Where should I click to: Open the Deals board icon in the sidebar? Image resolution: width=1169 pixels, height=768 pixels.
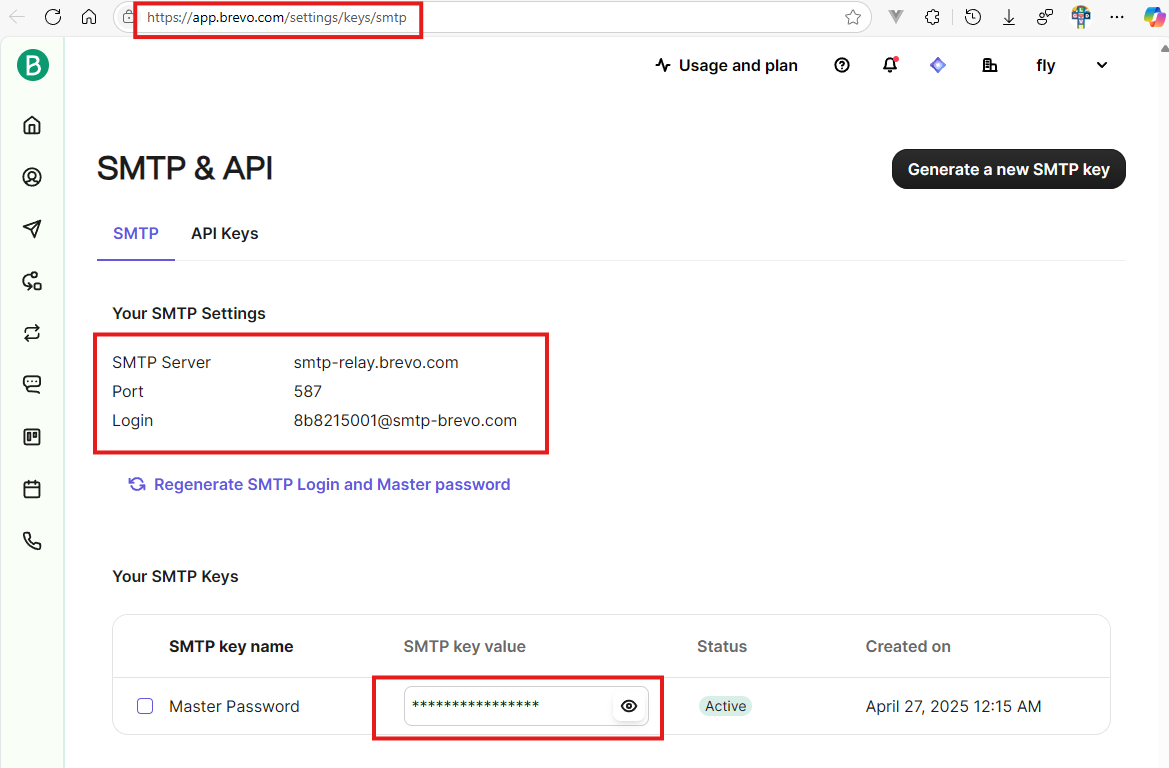(x=32, y=437)
